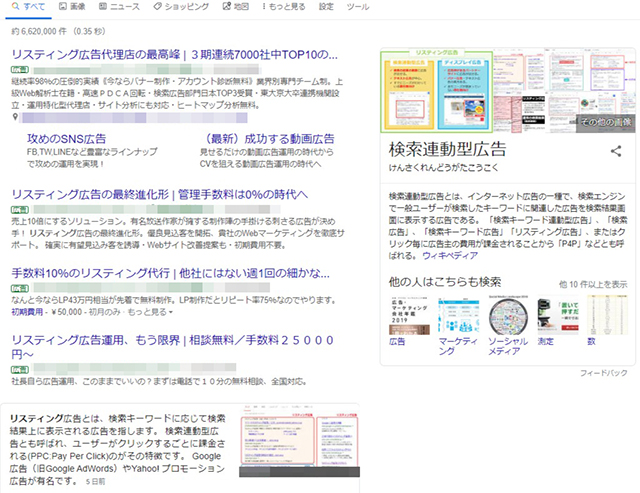Open ad リスティング広告の最終進化形
640x493 pixels.
click(160, 195)
